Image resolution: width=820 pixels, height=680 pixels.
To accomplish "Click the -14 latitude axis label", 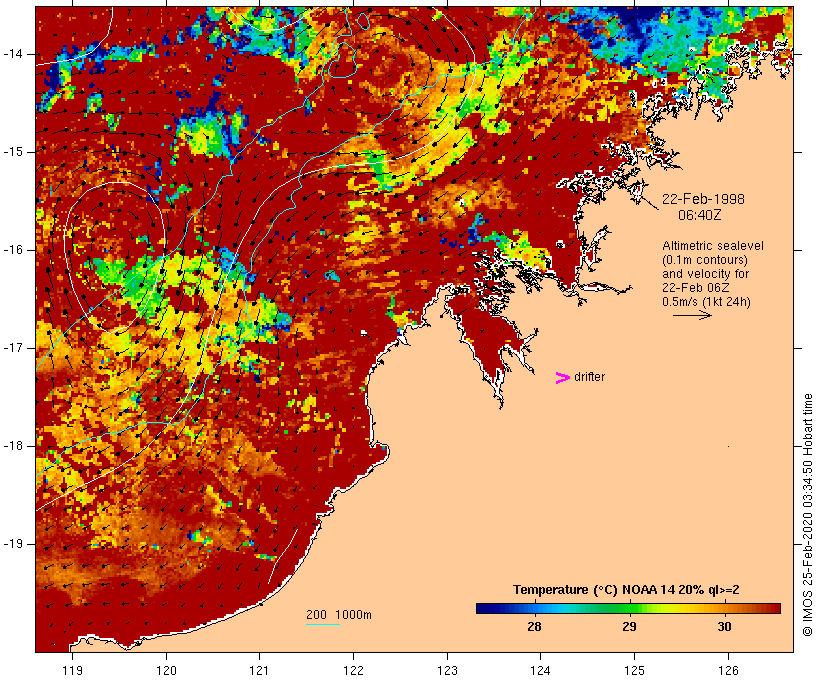I will click(x=13, y=54).
